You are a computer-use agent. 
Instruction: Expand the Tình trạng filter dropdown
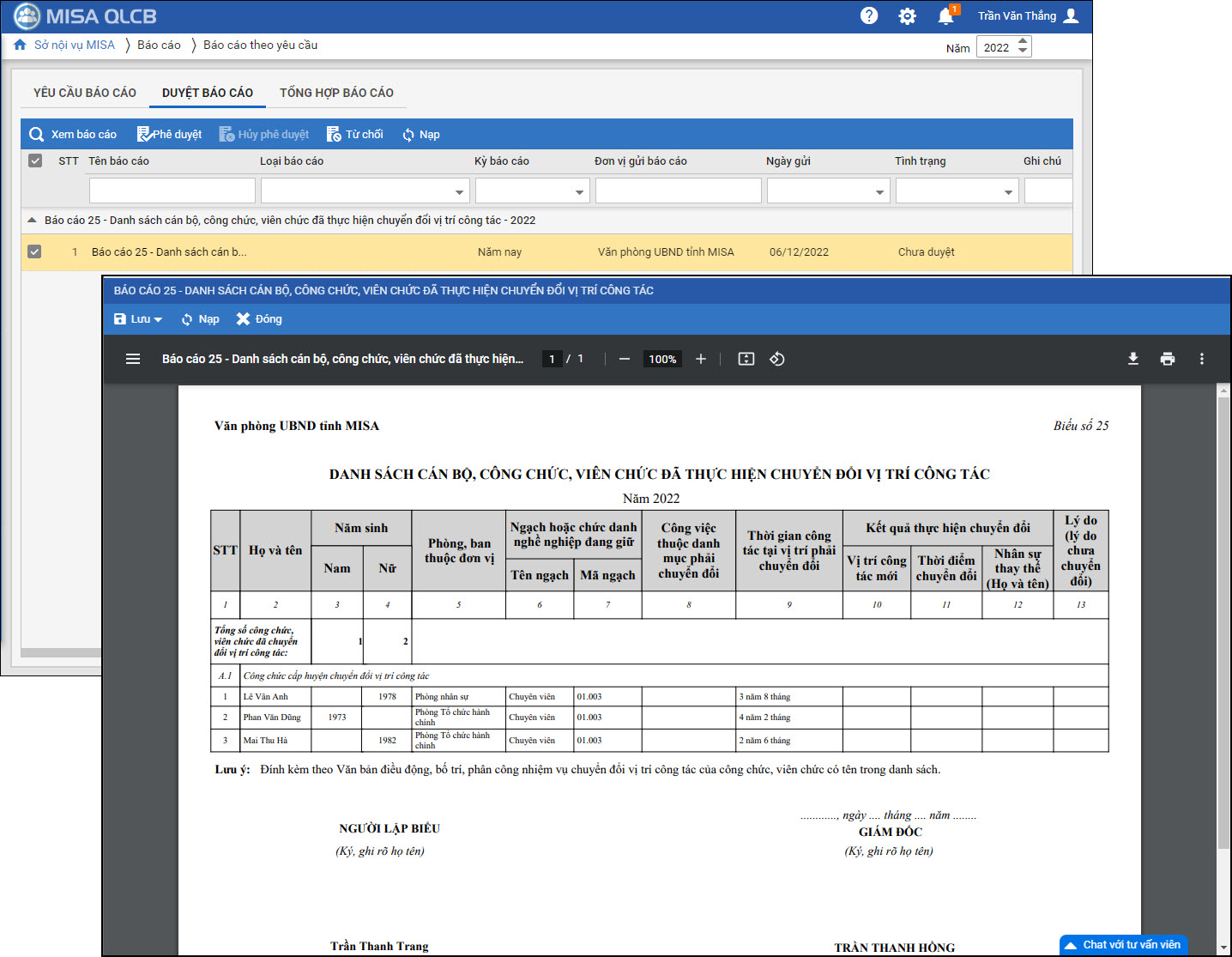point(1008,191)
